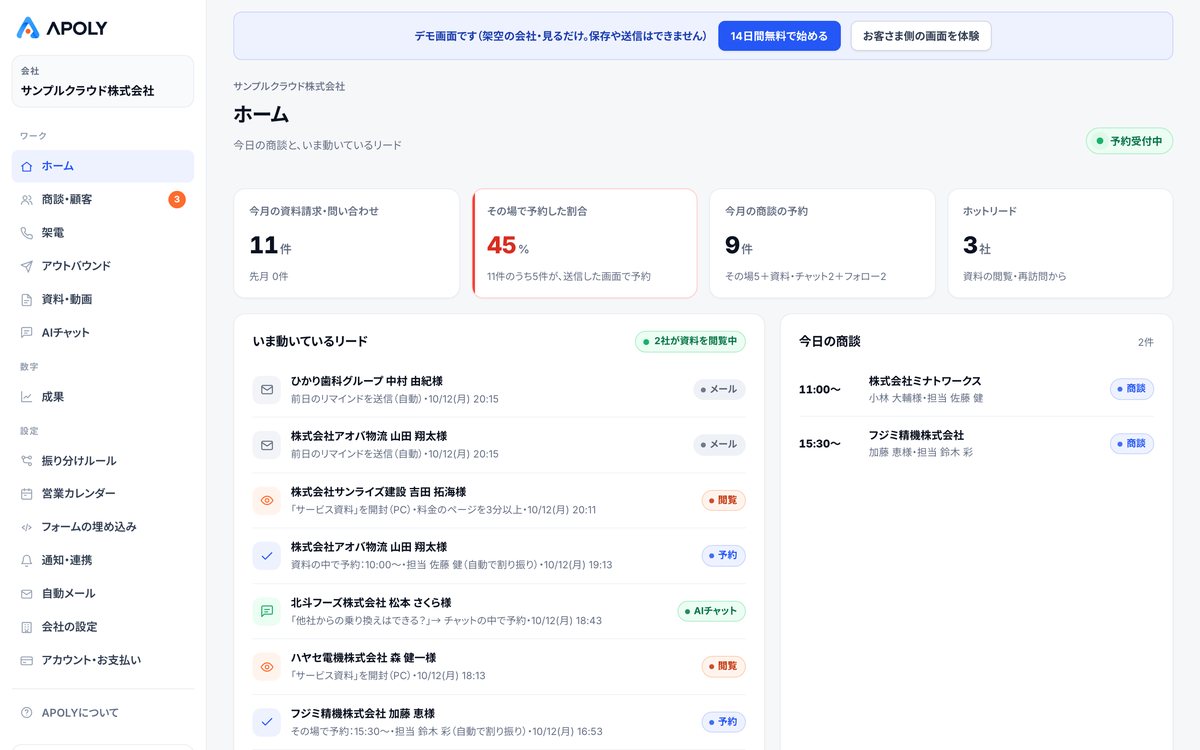
Task: Open 営業カレンダー settings page
Action: [103, 494]
